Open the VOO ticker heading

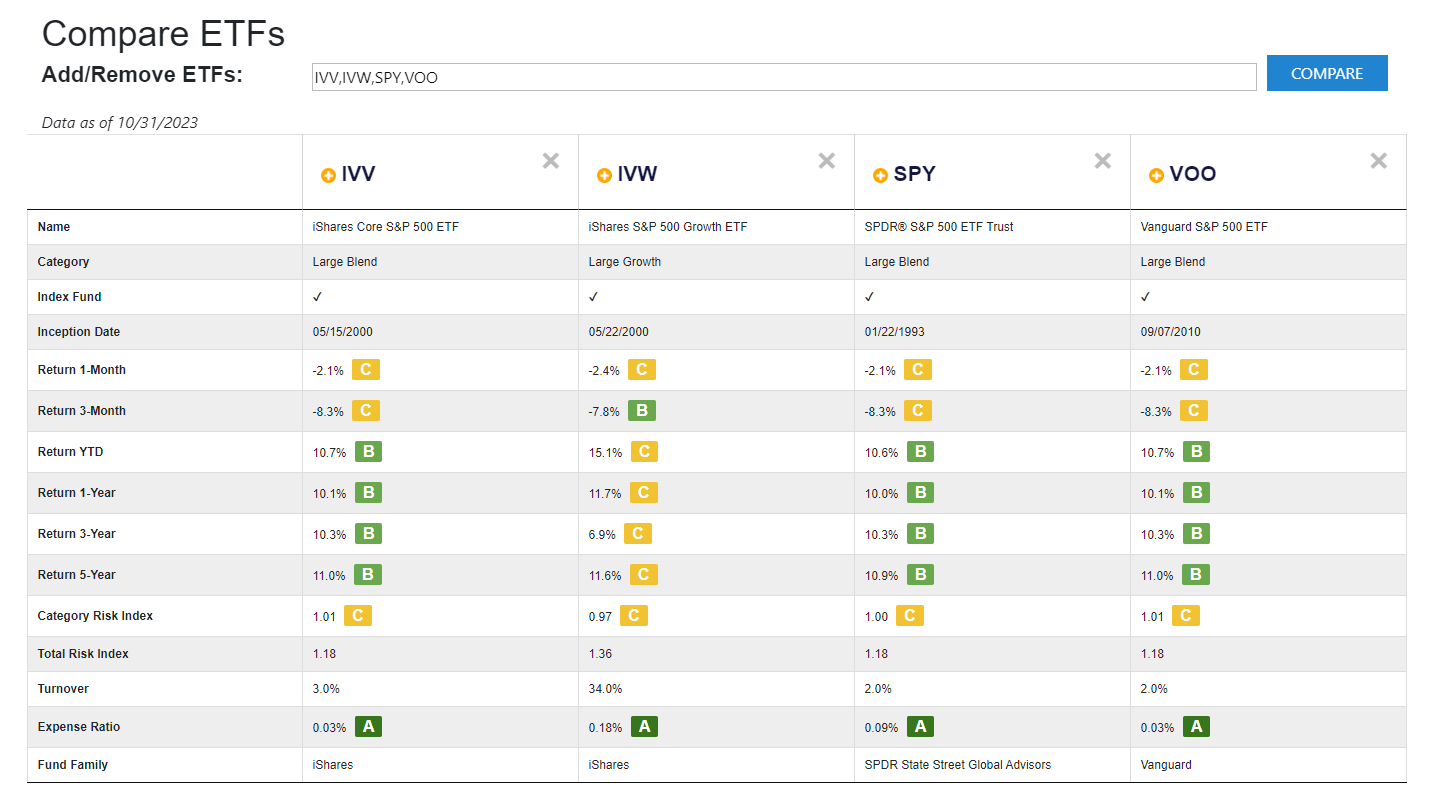point(1193,174)
